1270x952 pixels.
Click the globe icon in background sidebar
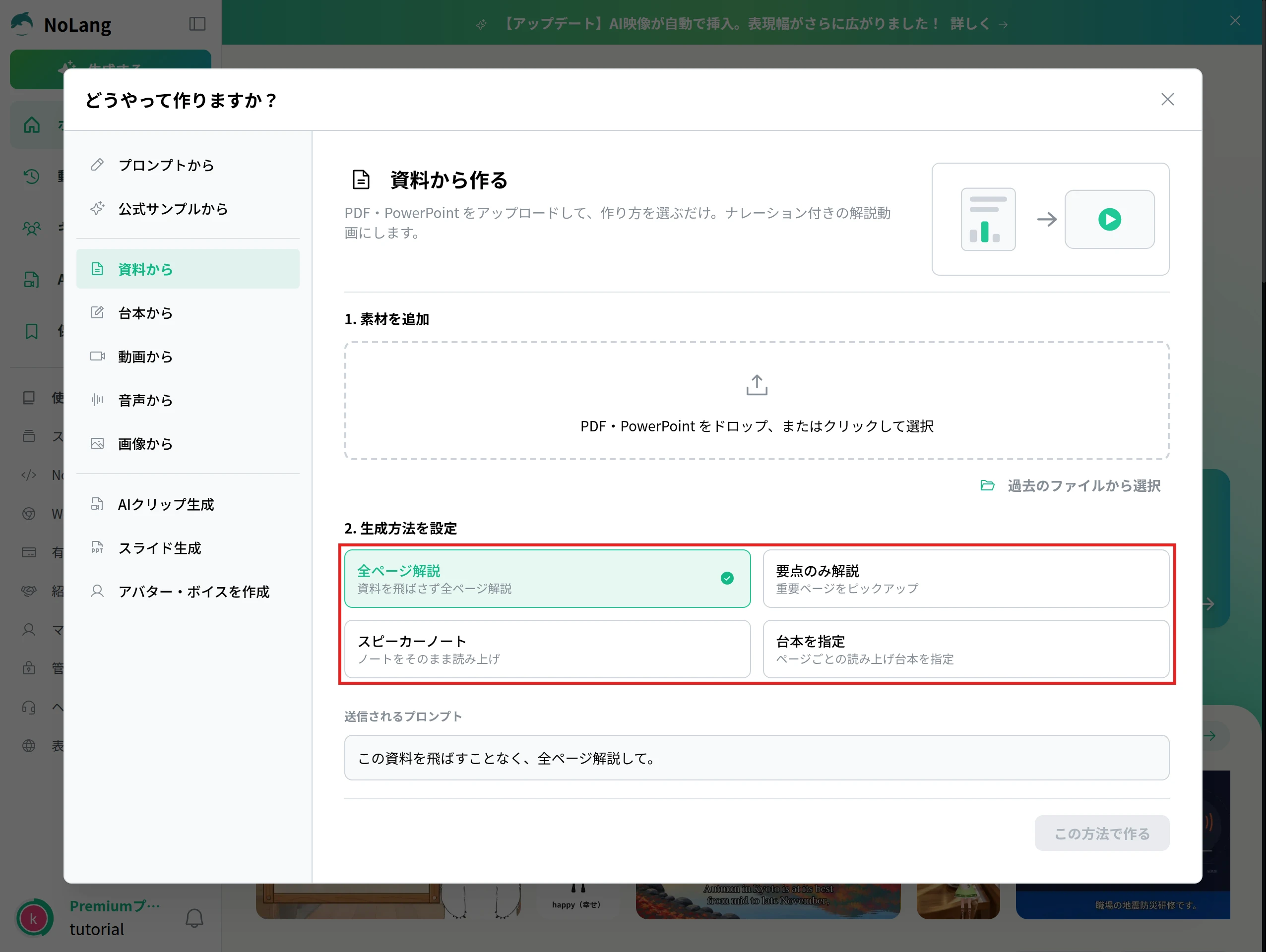(x=29, y=746)
